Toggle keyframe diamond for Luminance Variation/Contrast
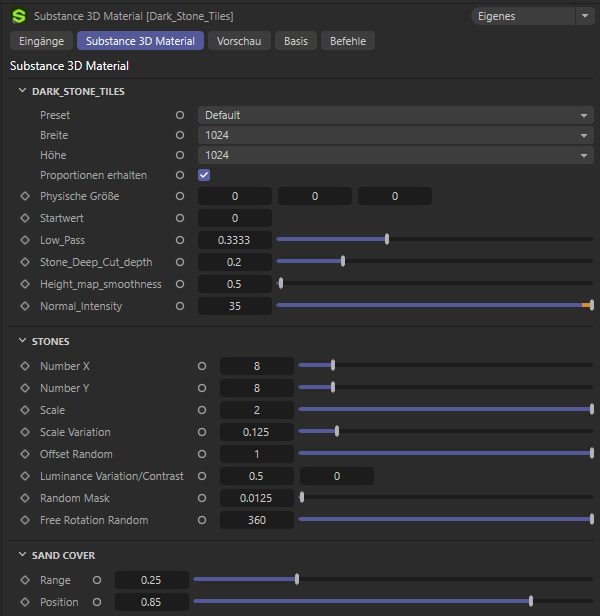The image size is (600, 616). pos(25,476)
